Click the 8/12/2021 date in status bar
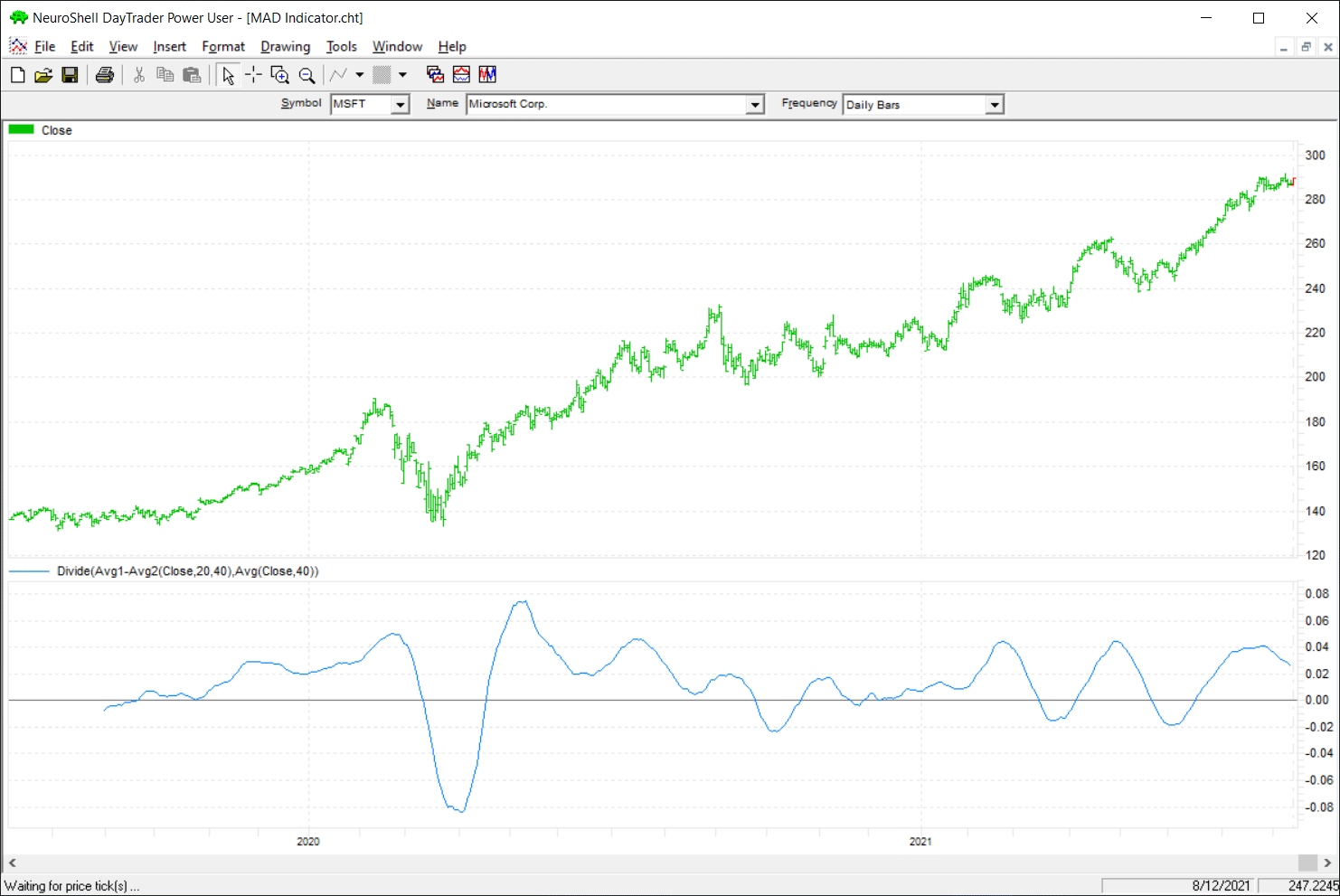This screenshot has height=896, width=1340. click(1221, 886)
